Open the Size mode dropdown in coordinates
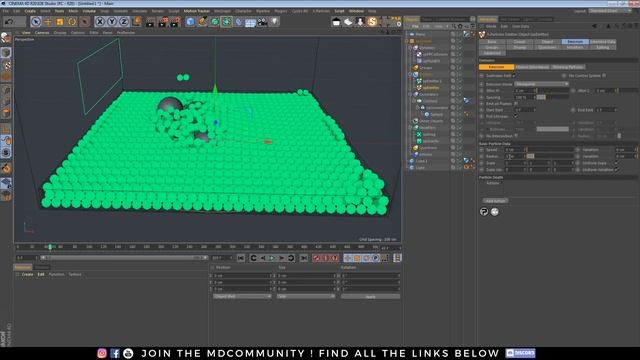640x360 pixels. point(306,296)
